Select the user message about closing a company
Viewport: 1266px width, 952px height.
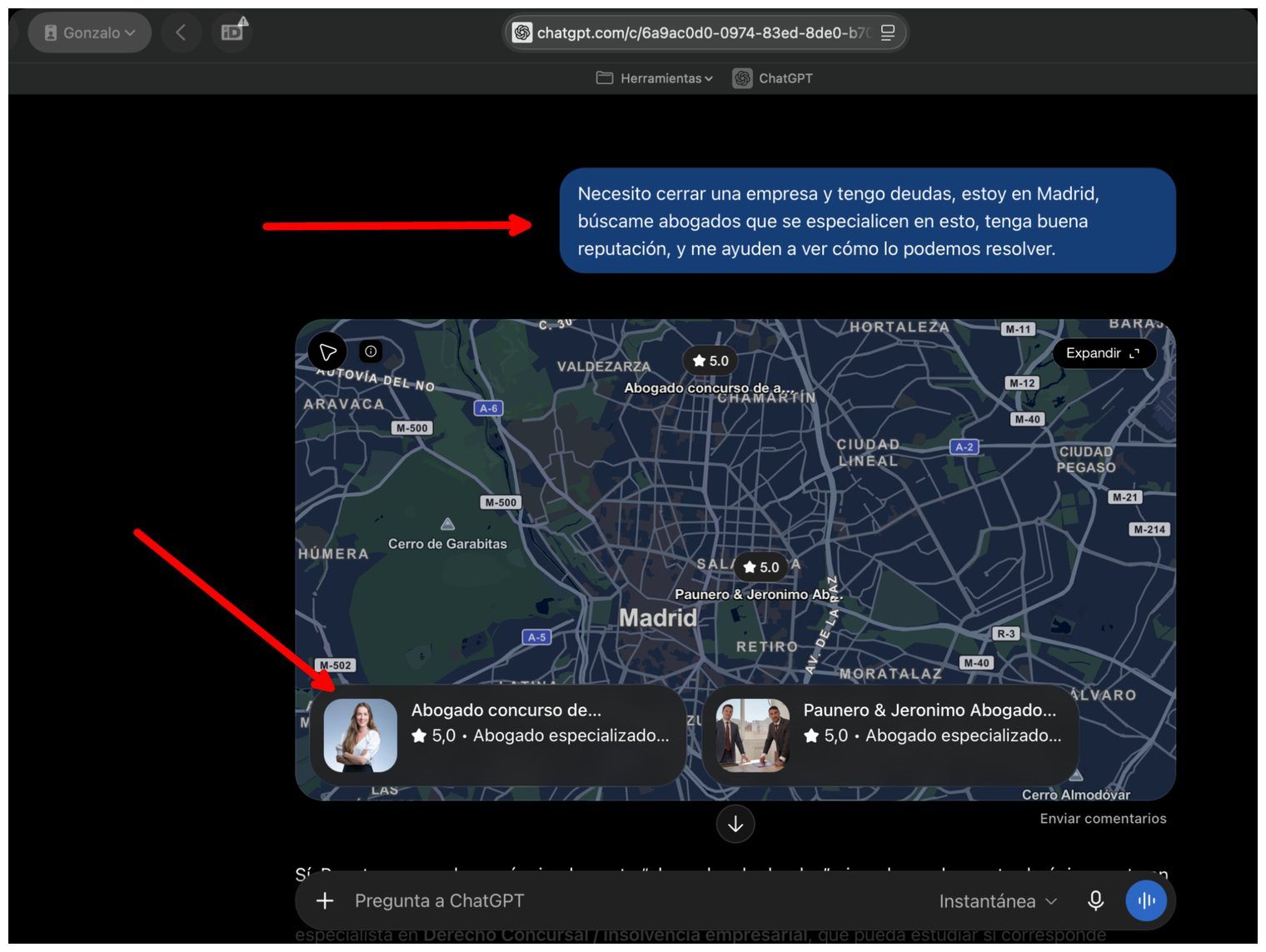click(867, 221)
